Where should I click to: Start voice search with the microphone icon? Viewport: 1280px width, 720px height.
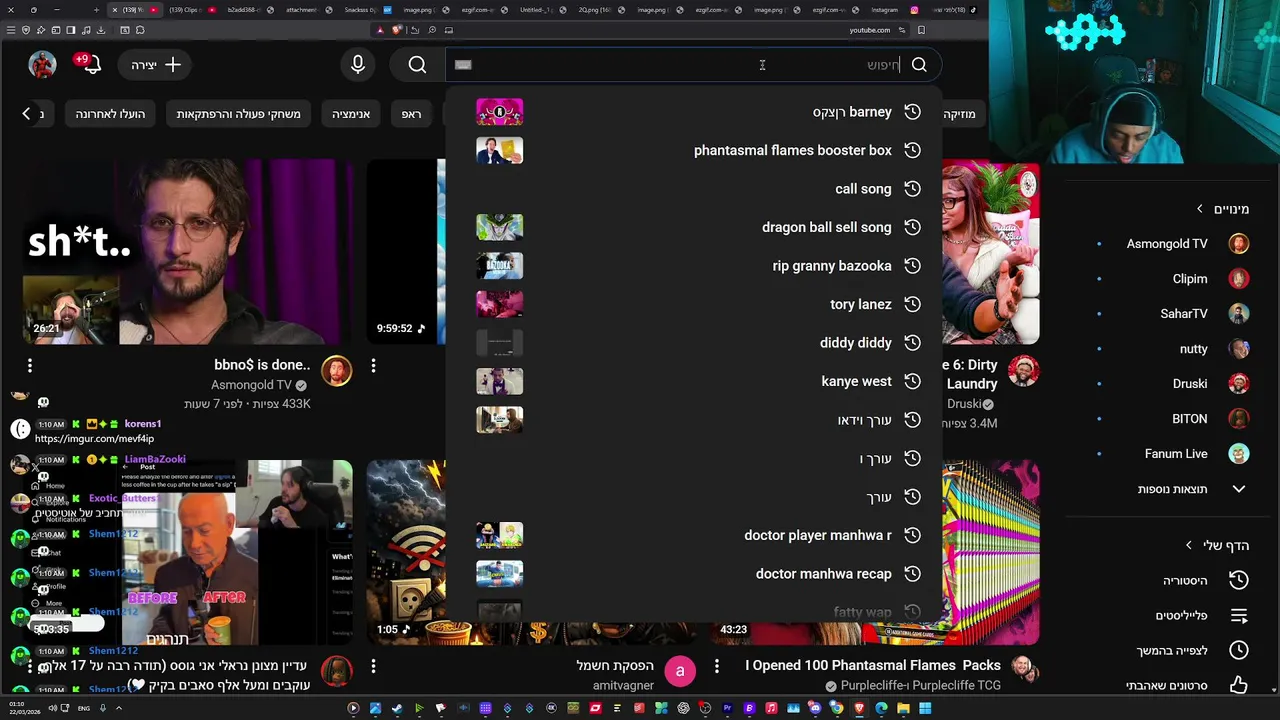pyautogui.click(x=358, y=65)
